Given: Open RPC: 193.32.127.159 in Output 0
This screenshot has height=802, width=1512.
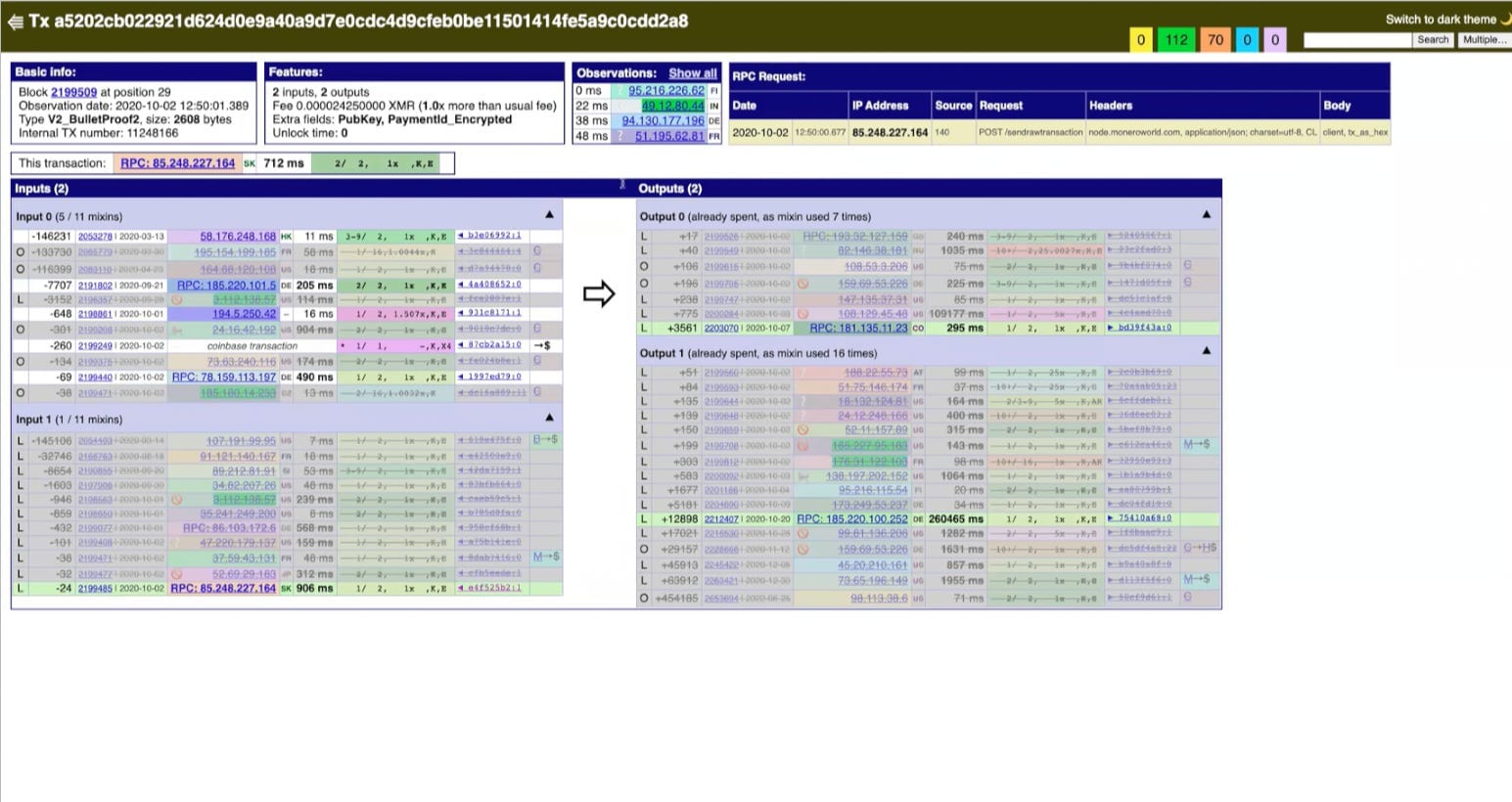Looking at the screenshot, I should pyautogui.click(x=854, y=237).
